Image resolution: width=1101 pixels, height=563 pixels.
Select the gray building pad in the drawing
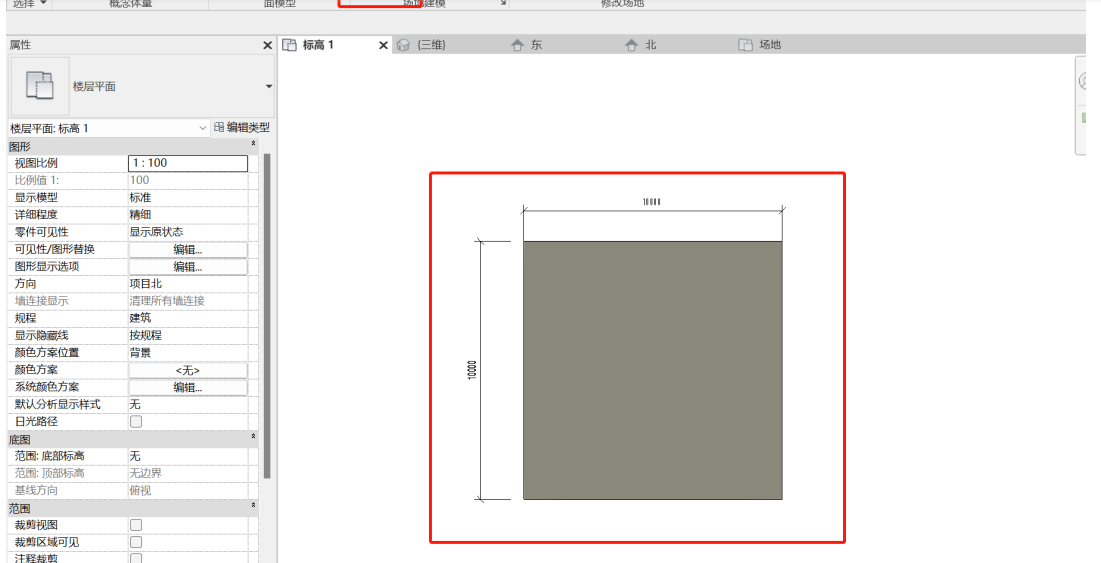[652, 370]
